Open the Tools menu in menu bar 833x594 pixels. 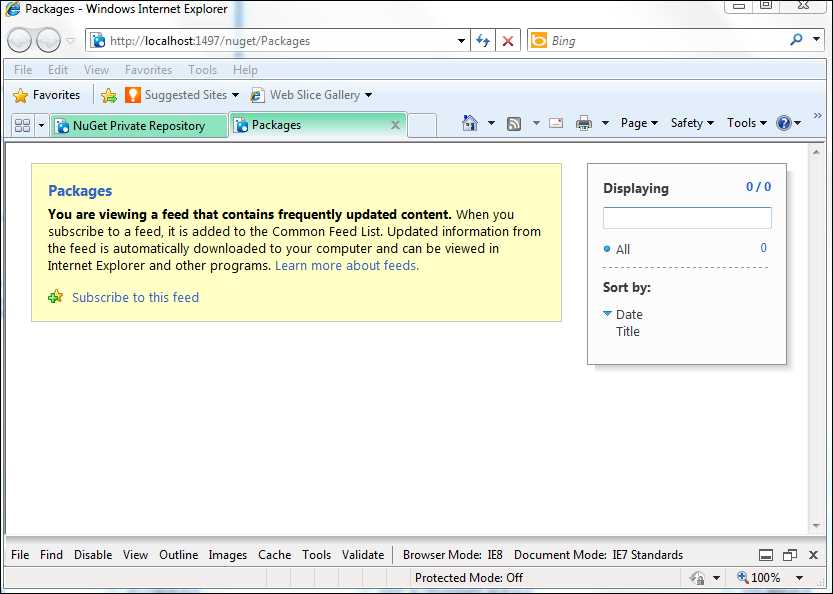pos(202,70)
